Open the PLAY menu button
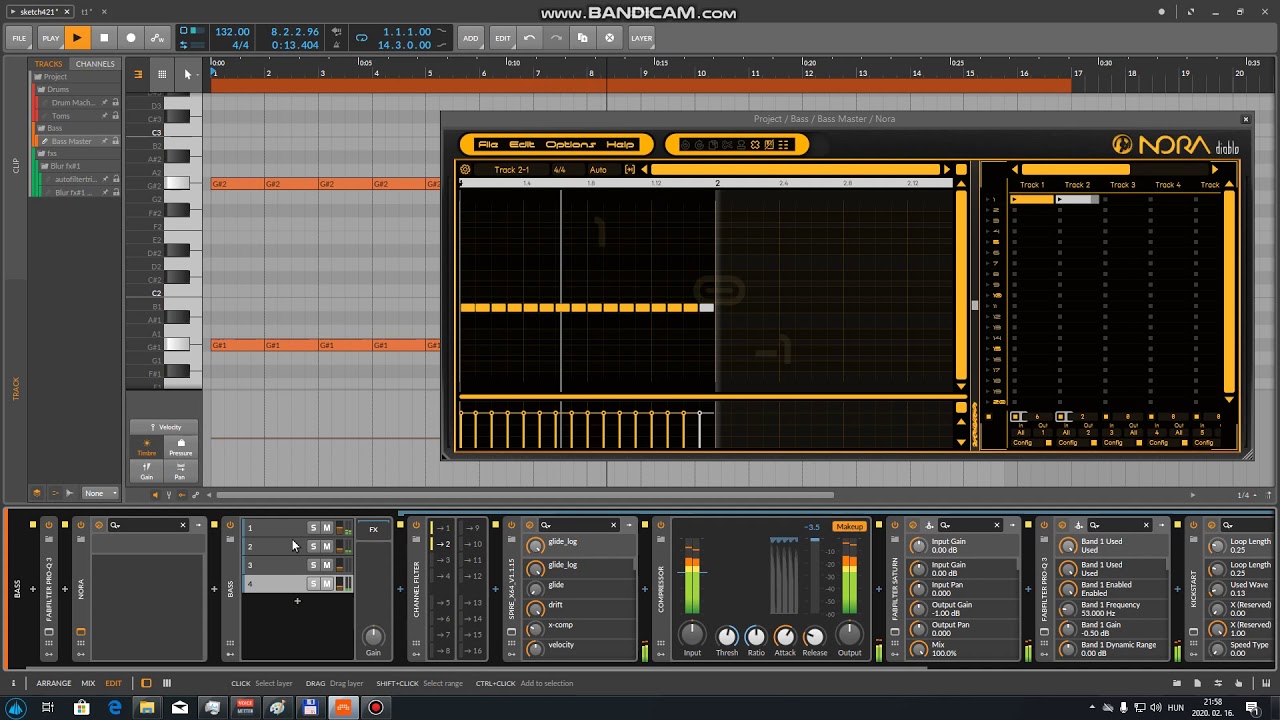 pyautogui.click(x=50, y=38)
